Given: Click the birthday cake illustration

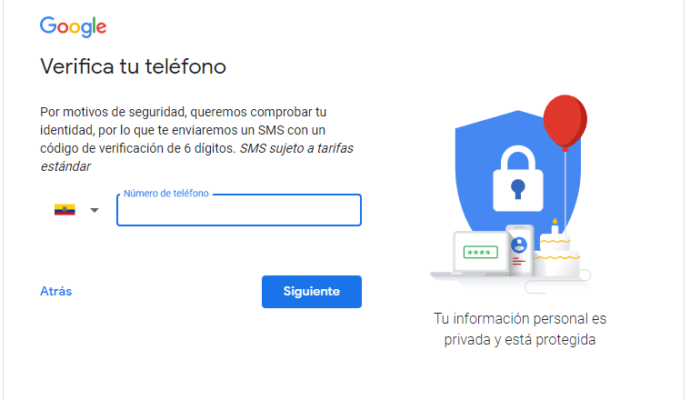Looking at the screenshot, I should click(x=555, y=257).
